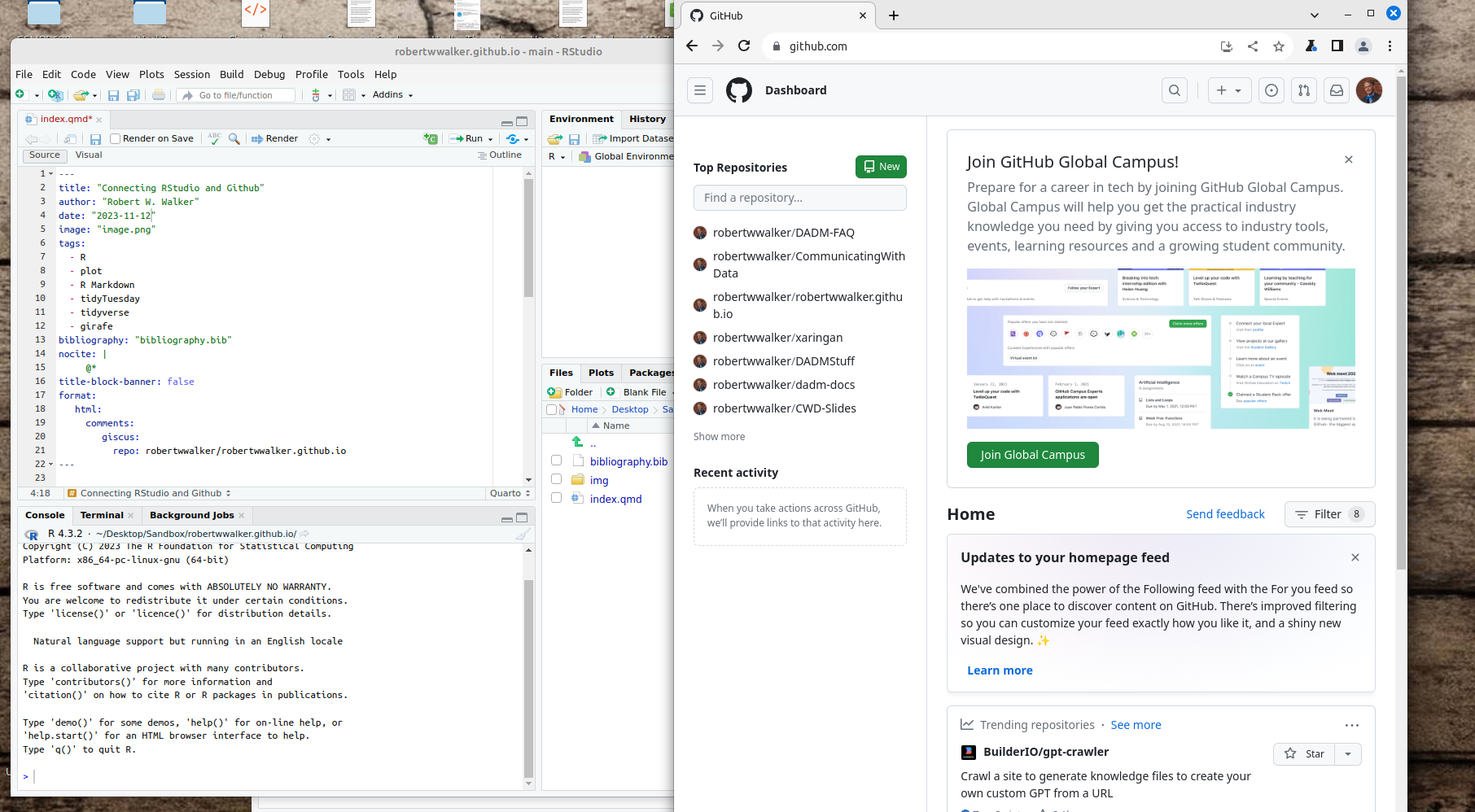Open the Session menu

coord(191,74)
